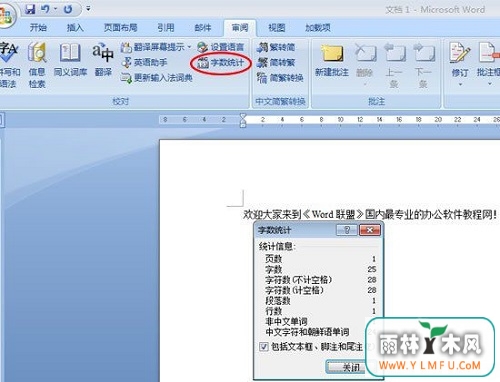This screenshot has height=382, width=500.
Task: Expand the 修订 dropdown arrow
Action: (x=460, y=84)
